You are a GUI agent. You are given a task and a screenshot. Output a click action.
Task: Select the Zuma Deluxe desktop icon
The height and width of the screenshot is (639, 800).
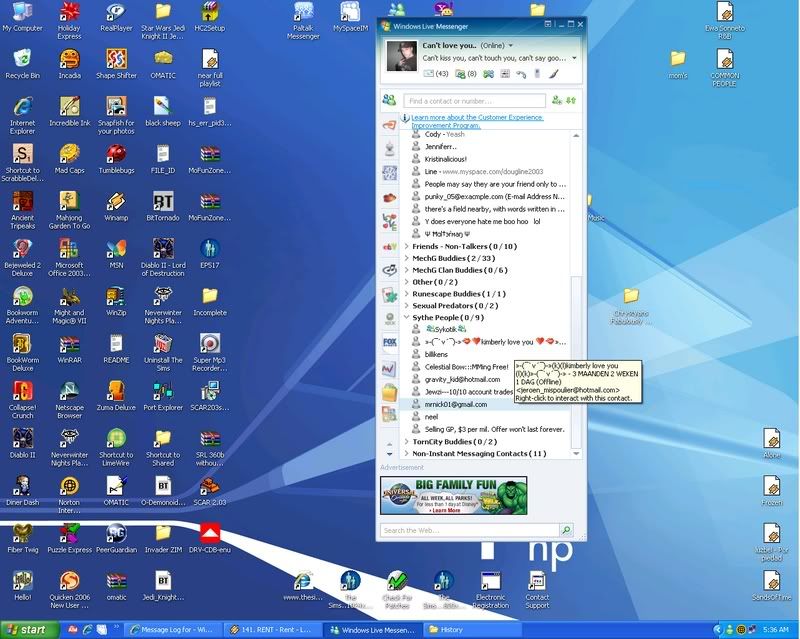point(116,396)
